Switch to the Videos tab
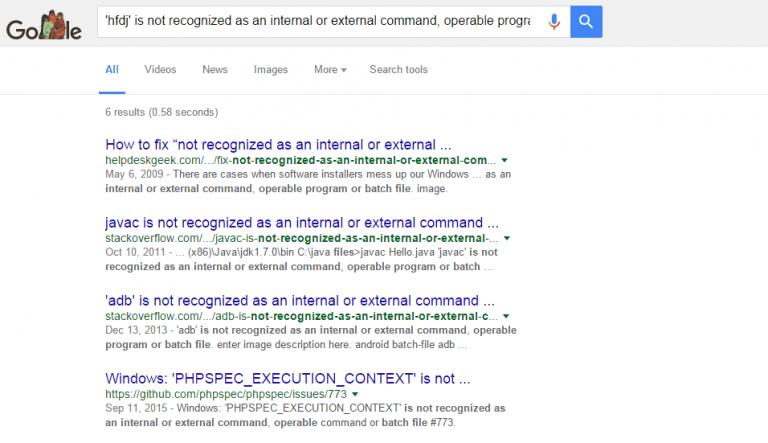Image resolution: width=768 pixels, height=443 pixels. 160,70
